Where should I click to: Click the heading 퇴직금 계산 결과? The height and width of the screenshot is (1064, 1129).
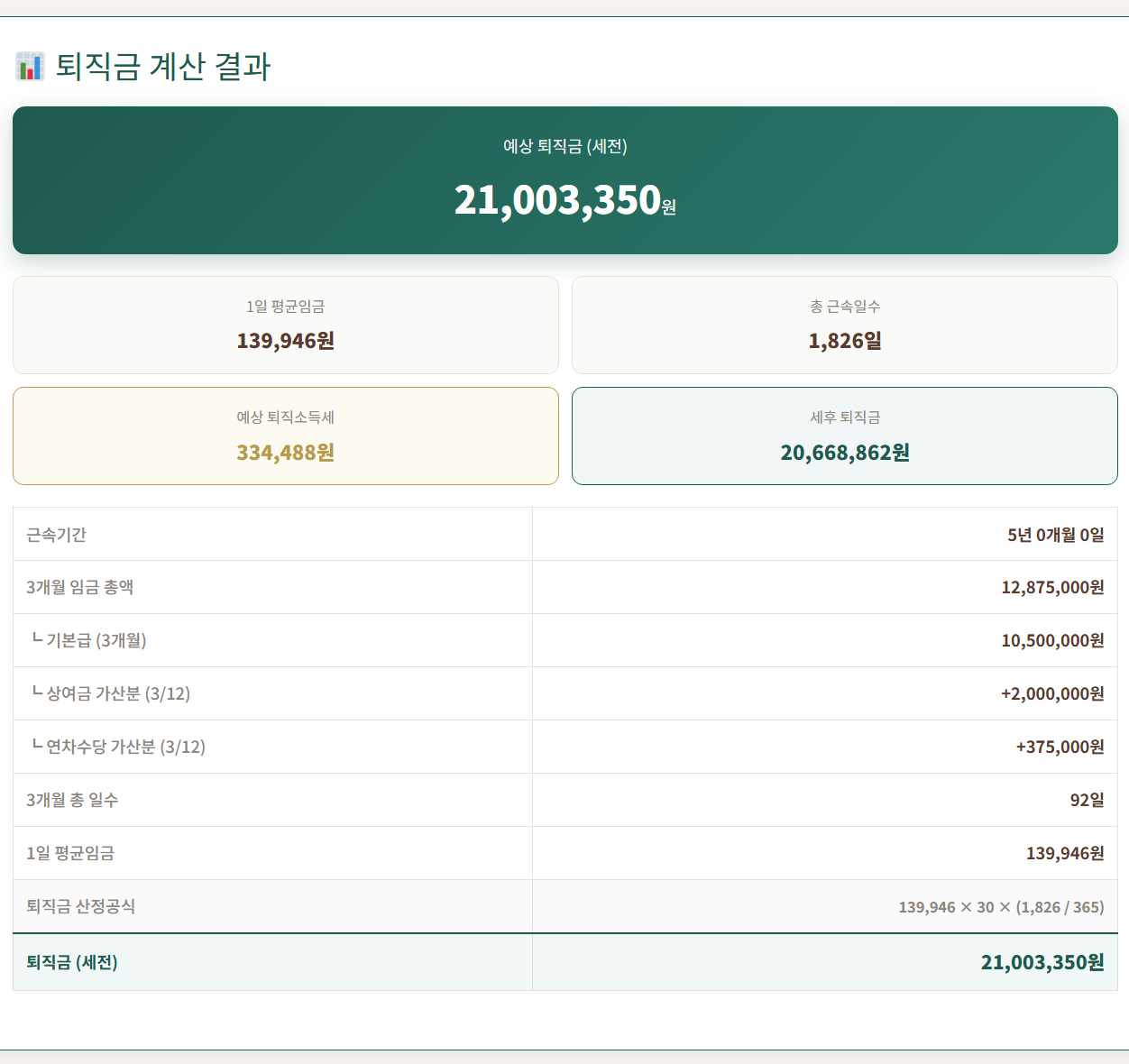point(163,67)
